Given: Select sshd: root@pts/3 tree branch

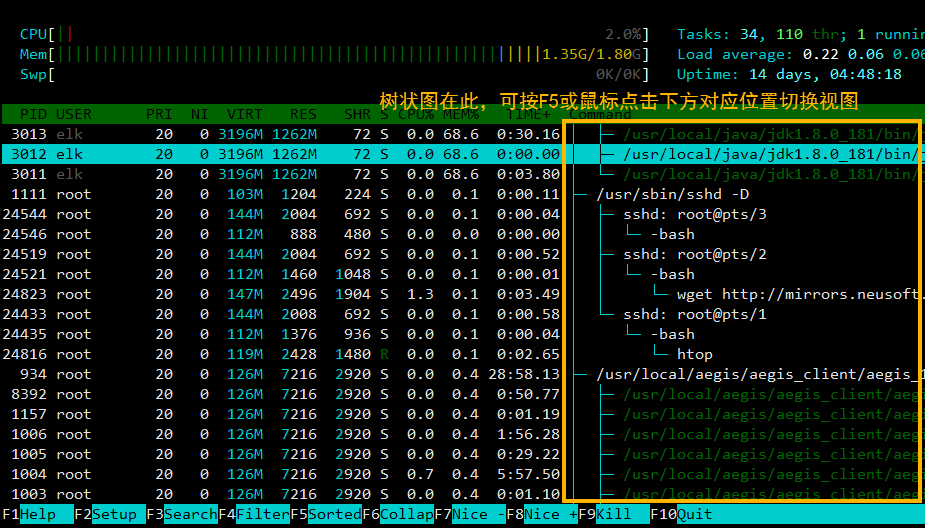Looking at the screenshot, I should [695, 214].
